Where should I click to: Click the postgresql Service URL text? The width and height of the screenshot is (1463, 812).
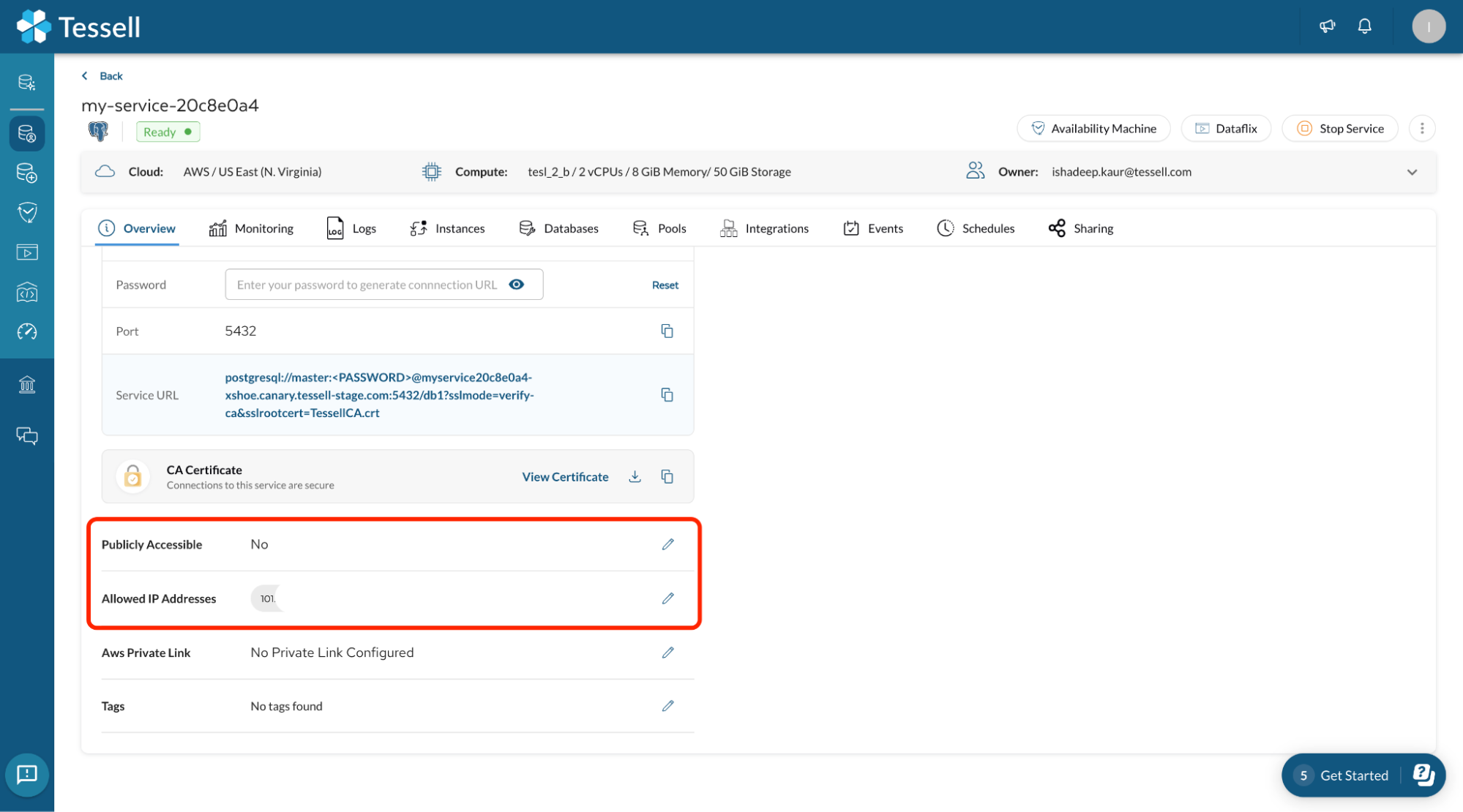coord(379,395)
